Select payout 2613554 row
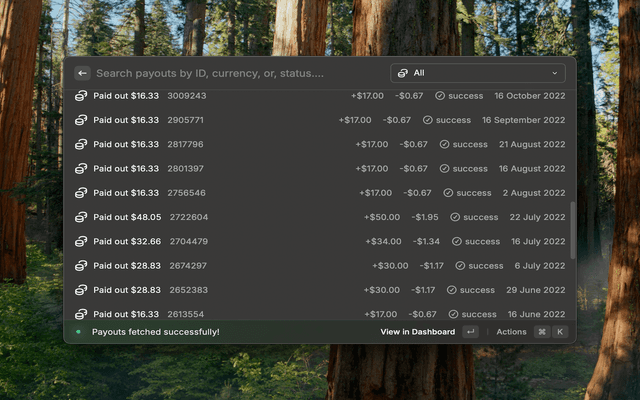Viewport: 640px width, 400px height. [320, 313]
